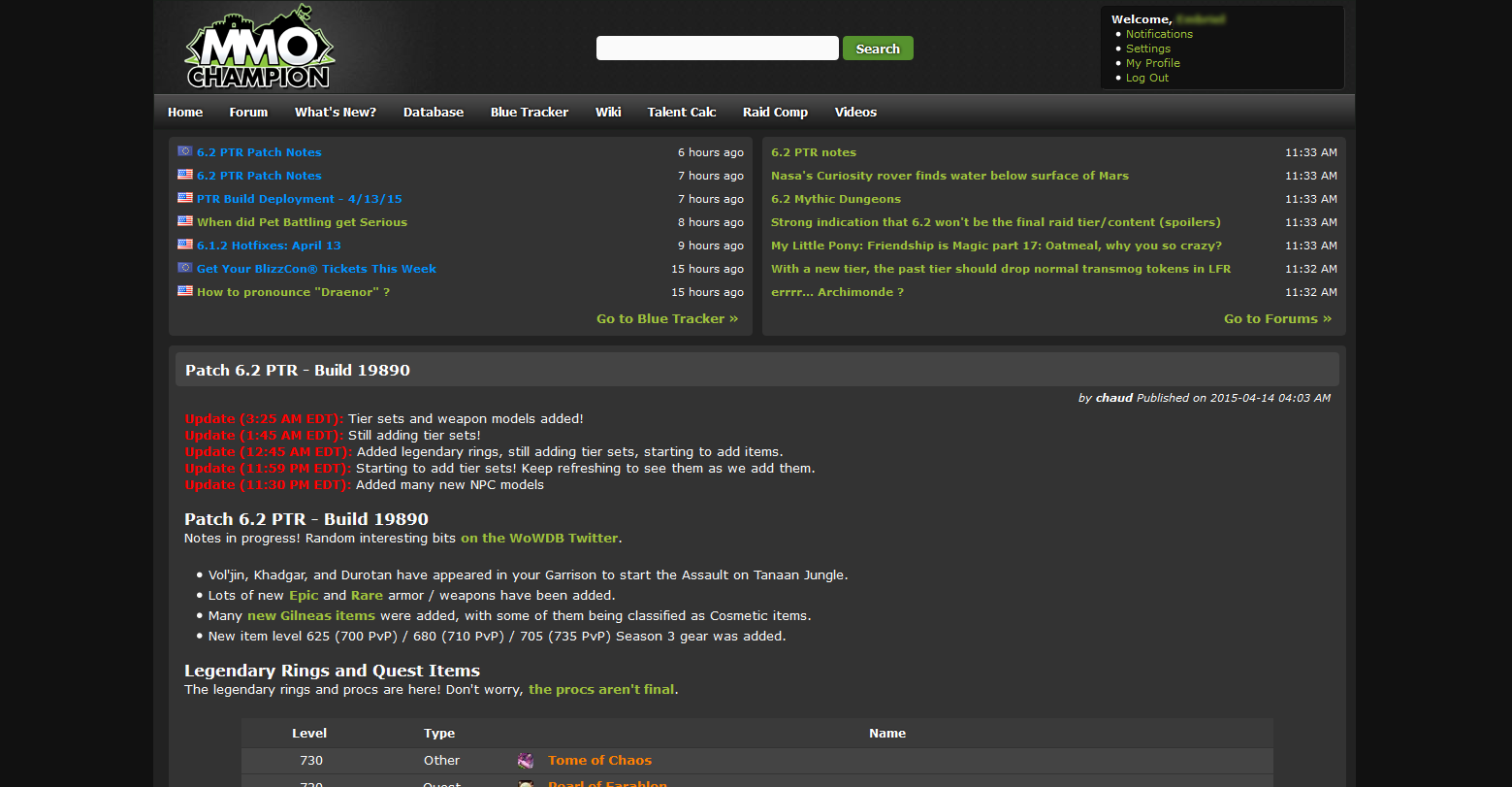The image size is (1512, 787).
Task: Click the US flag beside "How to pronounce Draenor"
Action: [x=184, y=290]
